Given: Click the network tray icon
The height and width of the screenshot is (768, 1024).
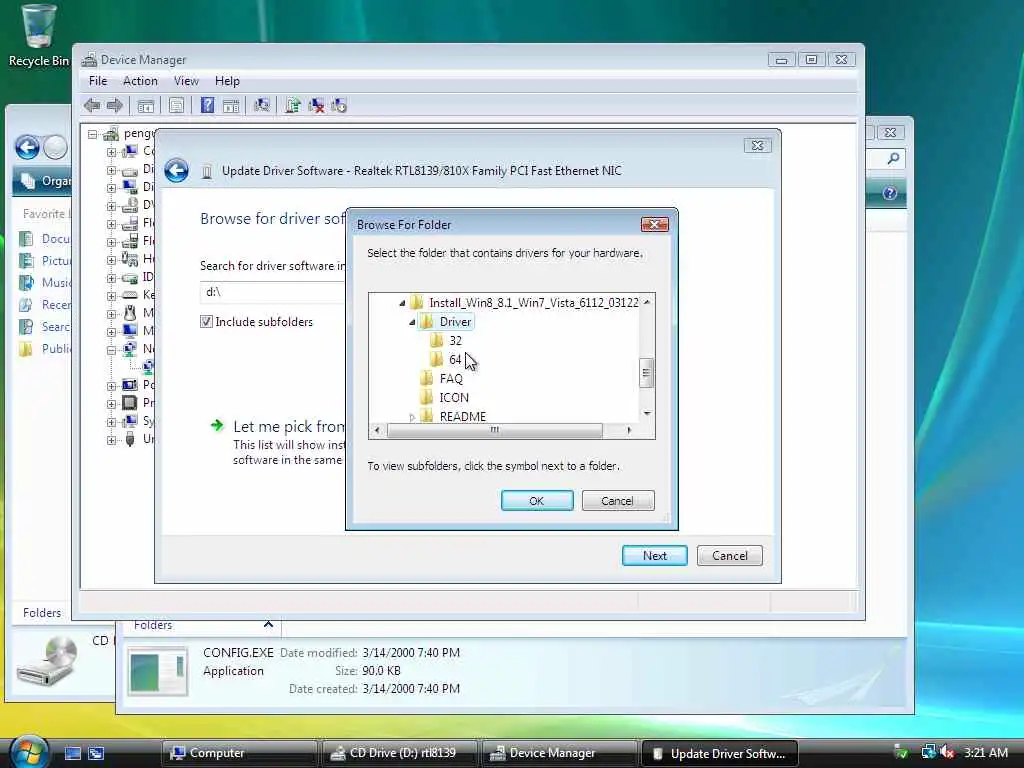Looking at the screenshot, I should (928, 752).
